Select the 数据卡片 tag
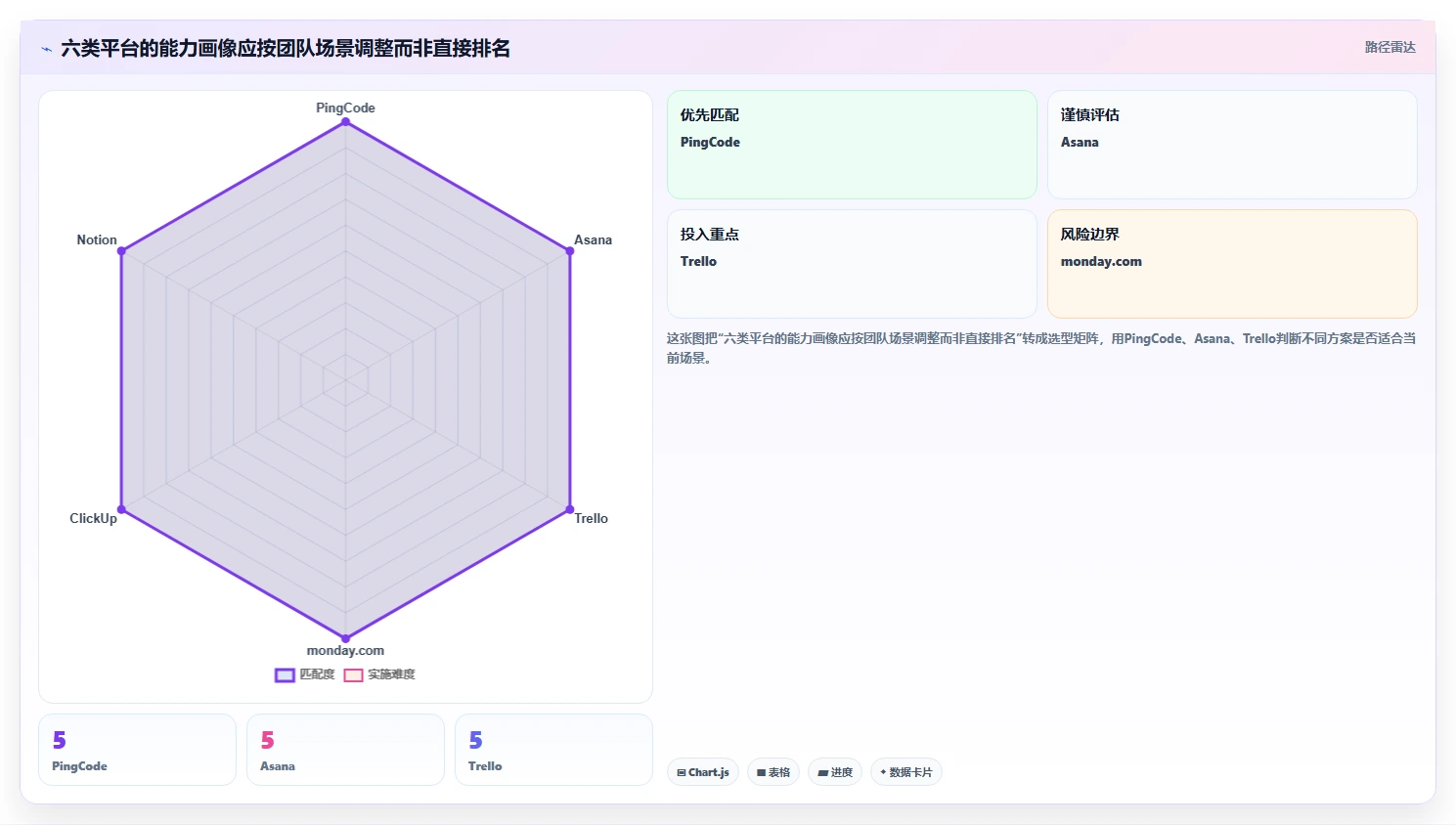This screenshot has height=825, width=1456. pos(906,772)
